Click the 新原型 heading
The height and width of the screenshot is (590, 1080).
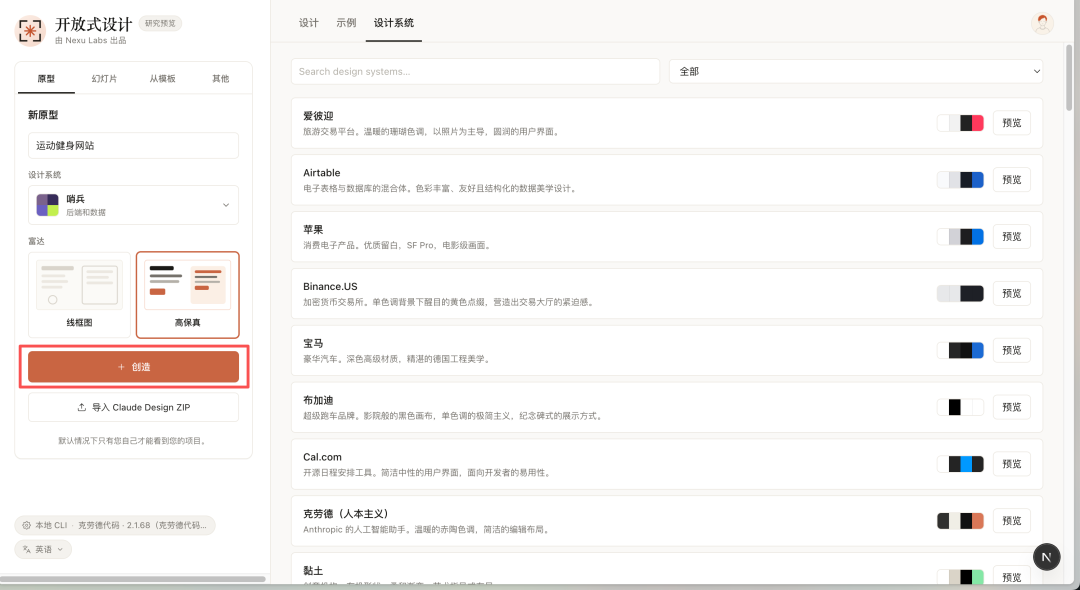[43, 115]
